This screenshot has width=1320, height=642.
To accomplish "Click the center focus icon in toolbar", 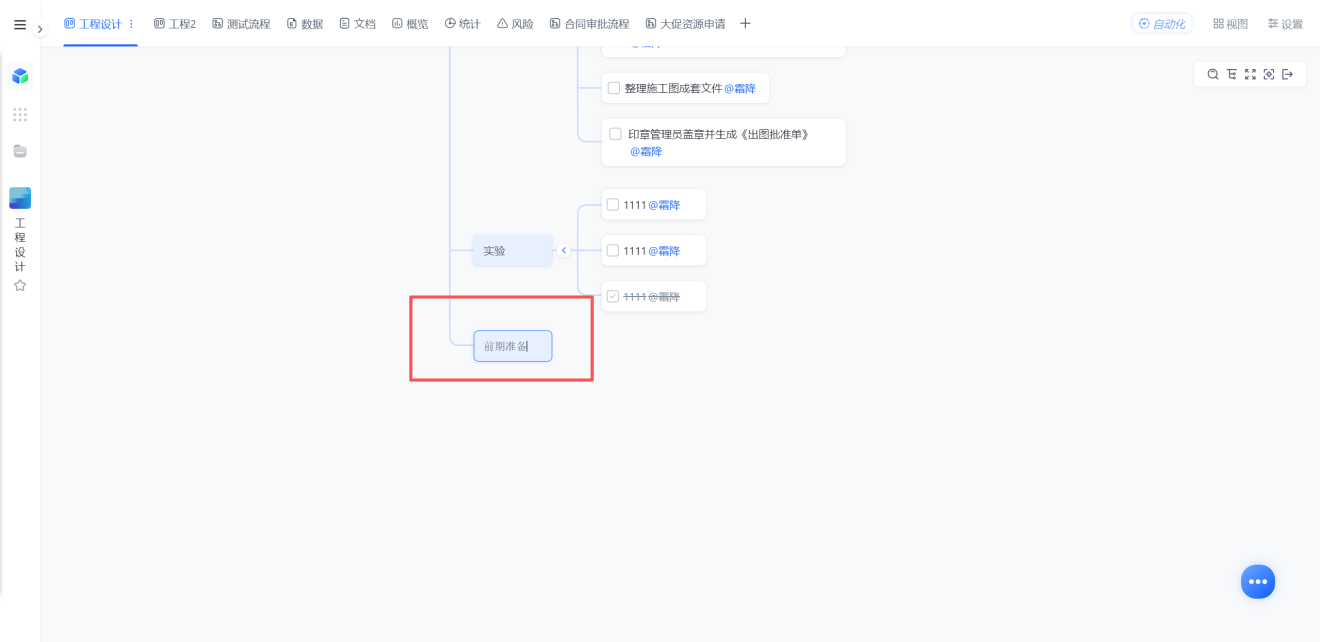I will pos(1269,75).
